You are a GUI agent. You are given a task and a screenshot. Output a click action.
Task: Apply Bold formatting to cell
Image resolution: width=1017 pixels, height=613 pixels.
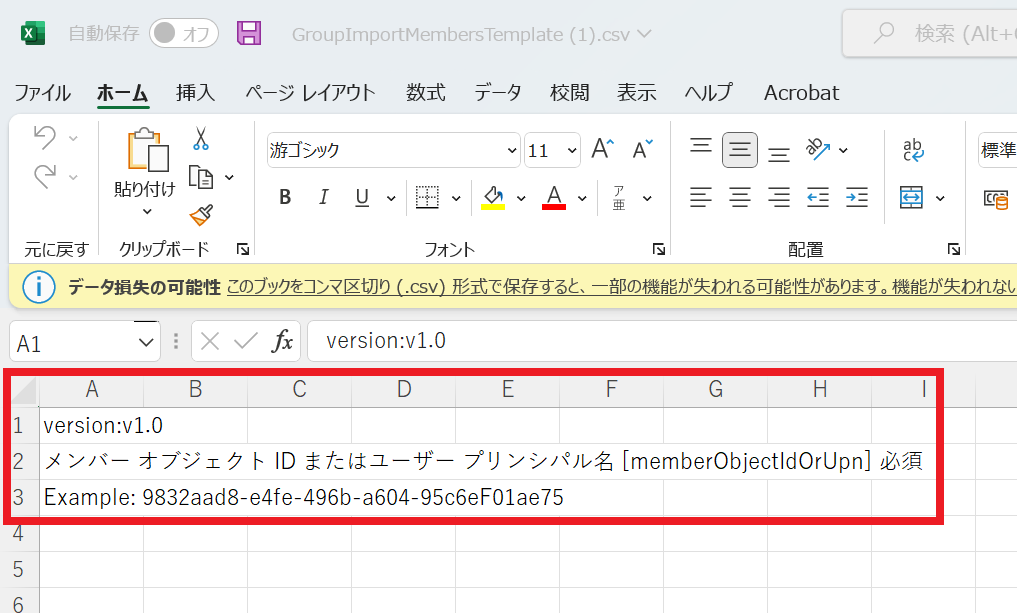[285, 197]
